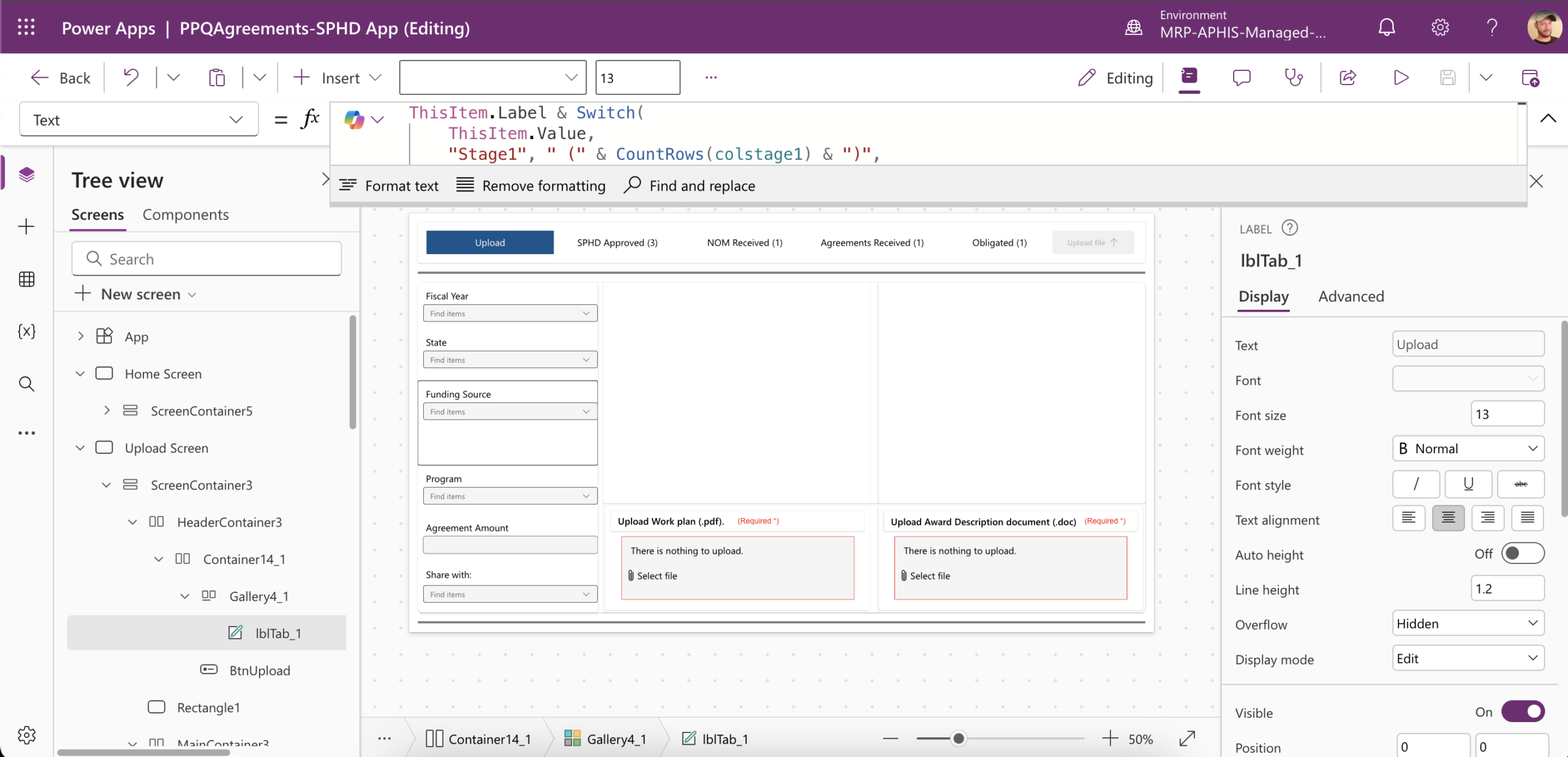This screenshot has height=757, width=1568.
Task: Click the Undo icon in toolbar
Action: [130, 78]
